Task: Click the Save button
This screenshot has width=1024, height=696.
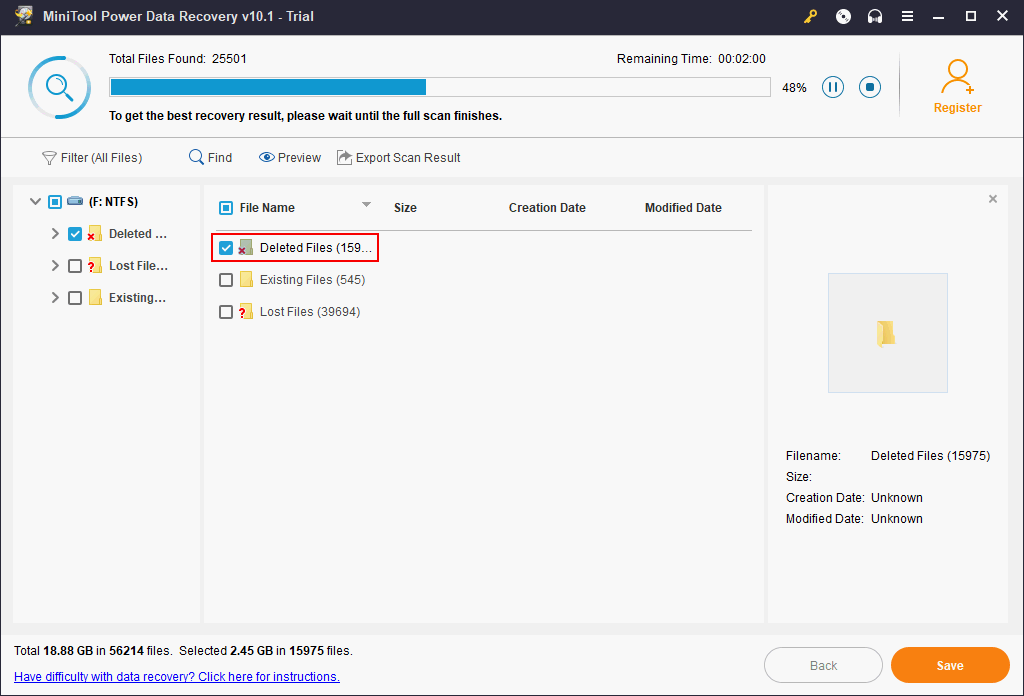Action: (950, 665)
